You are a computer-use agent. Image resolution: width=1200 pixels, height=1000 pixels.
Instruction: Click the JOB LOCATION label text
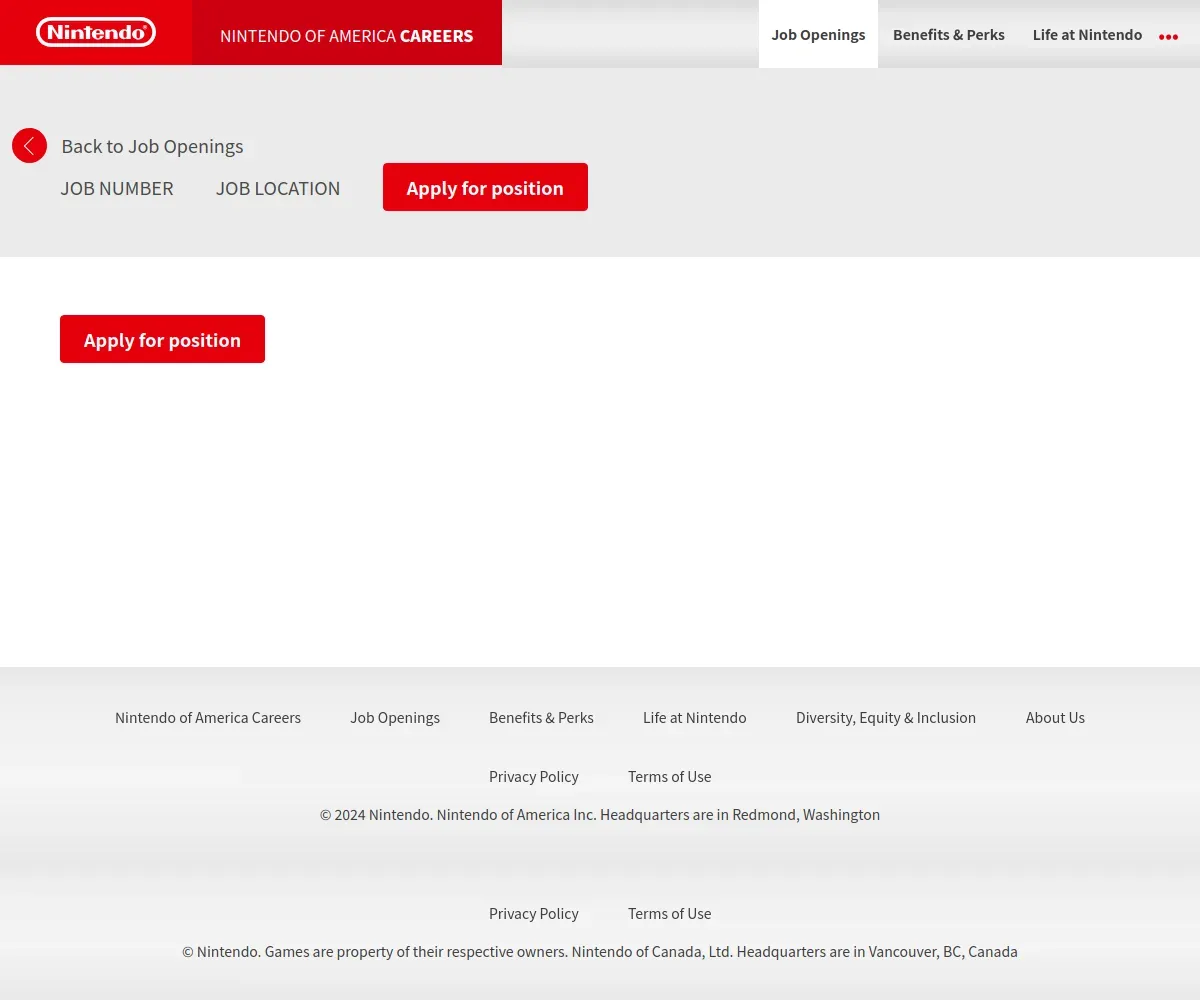(278, 188)
